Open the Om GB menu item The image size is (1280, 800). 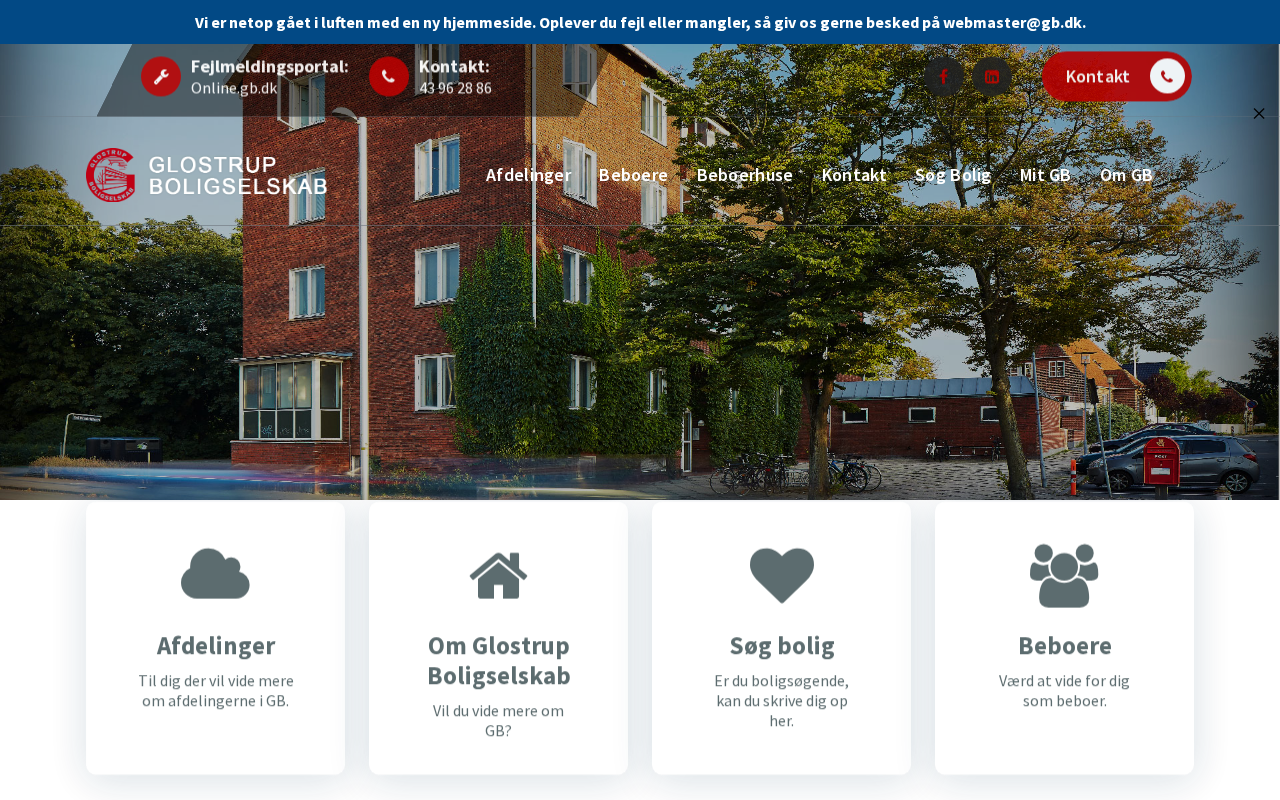(x=1126, y=175)
